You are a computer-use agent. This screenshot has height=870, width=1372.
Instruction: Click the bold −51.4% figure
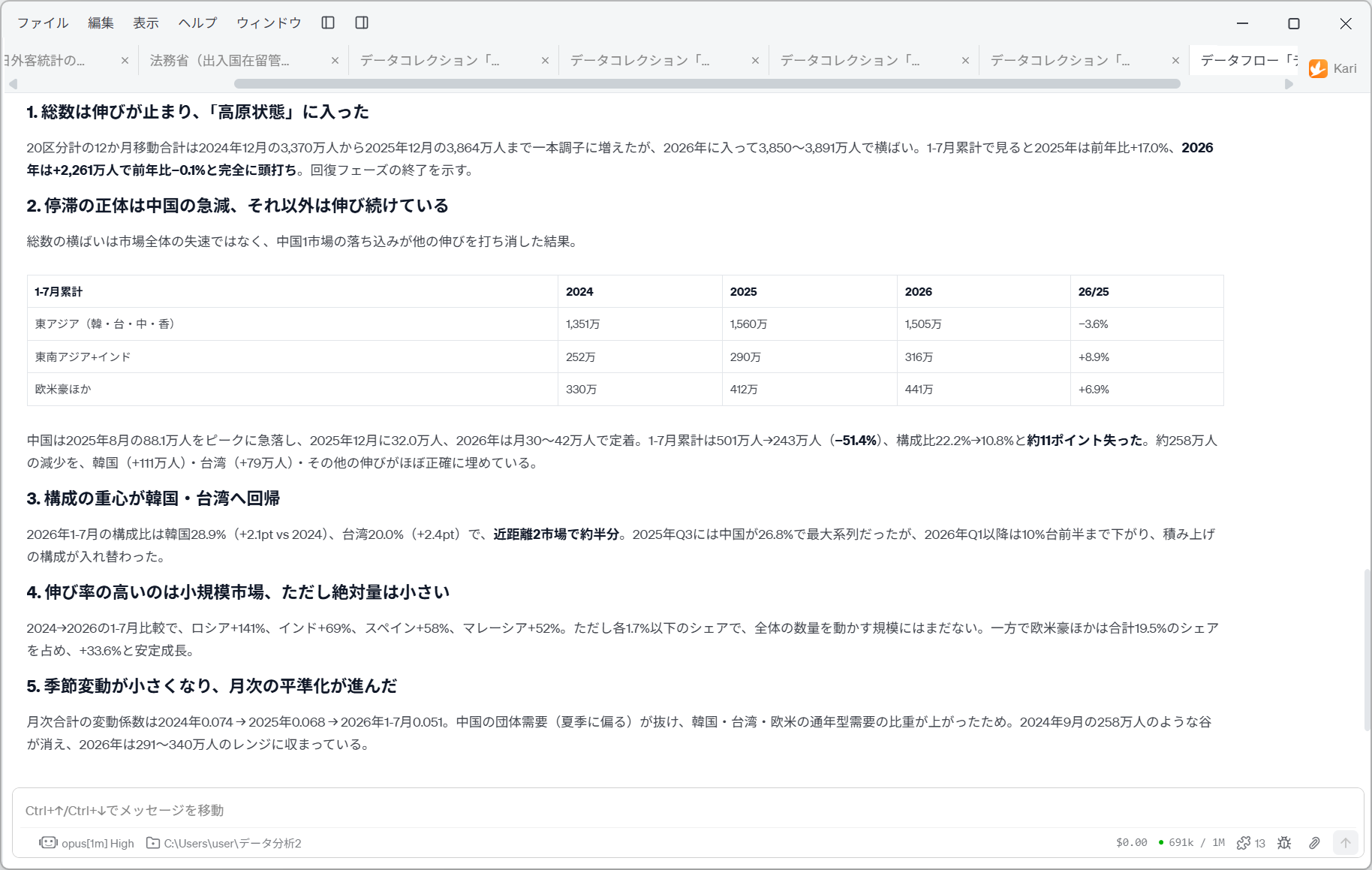856,441
